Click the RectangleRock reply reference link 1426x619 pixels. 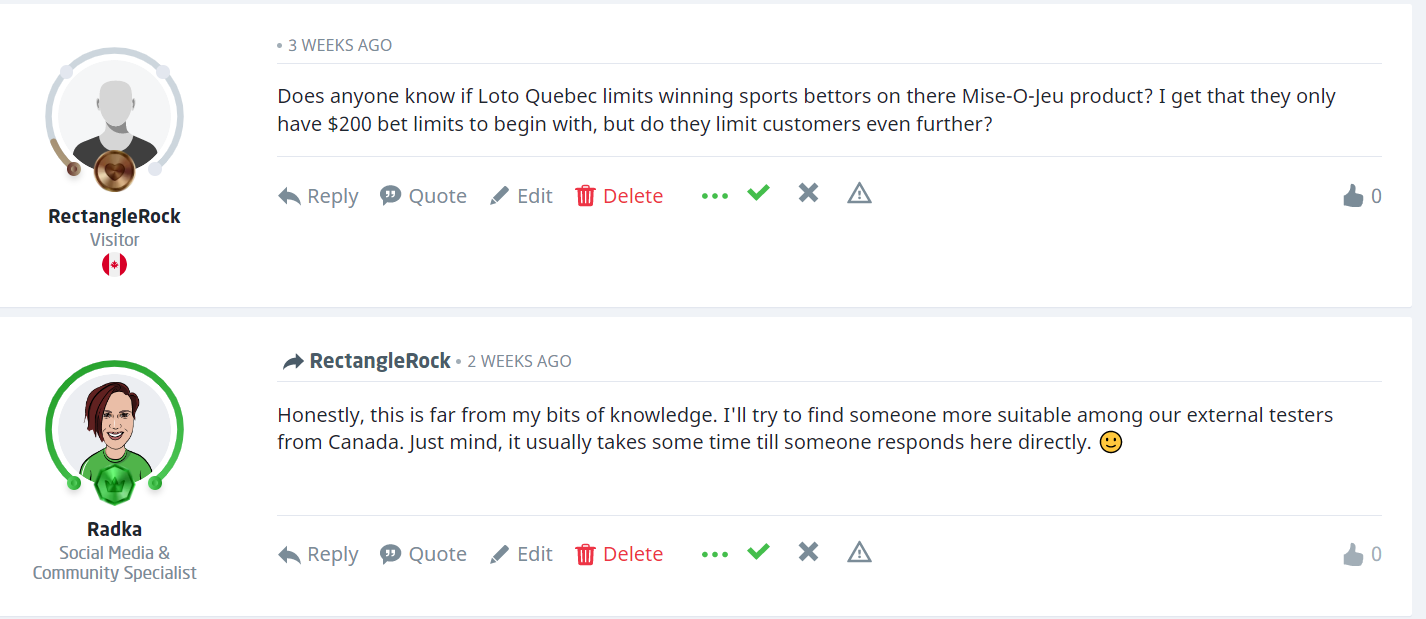click(x=379, y=361)
